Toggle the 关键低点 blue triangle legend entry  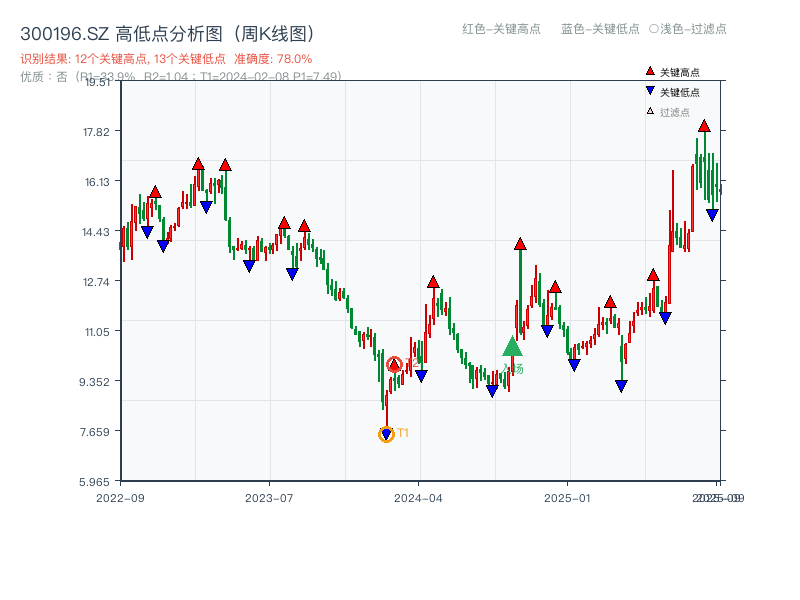pyautogui.click(x=673, y=92)
